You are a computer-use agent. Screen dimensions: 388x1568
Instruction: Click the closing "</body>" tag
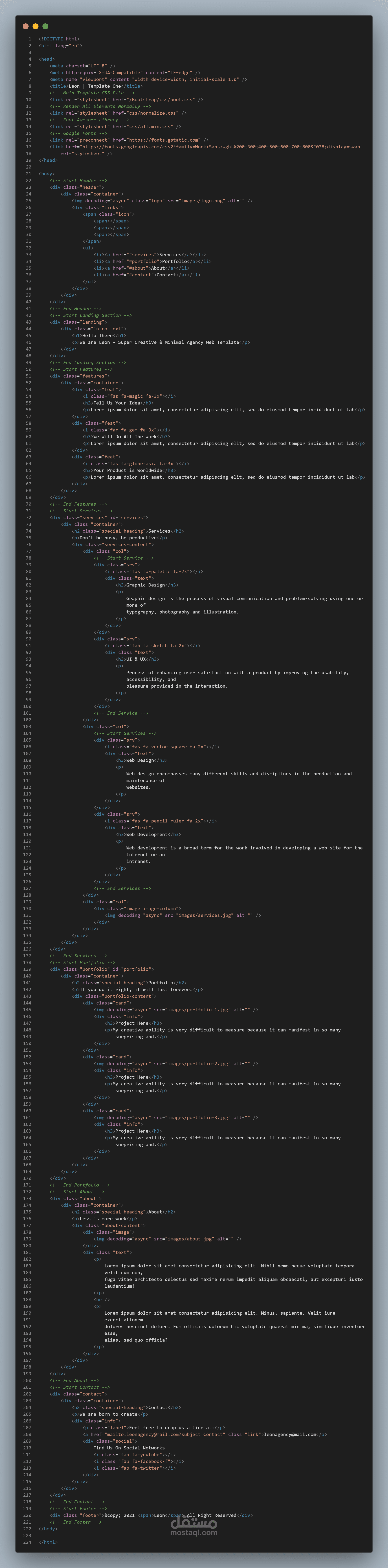[x=48, y=1529]
